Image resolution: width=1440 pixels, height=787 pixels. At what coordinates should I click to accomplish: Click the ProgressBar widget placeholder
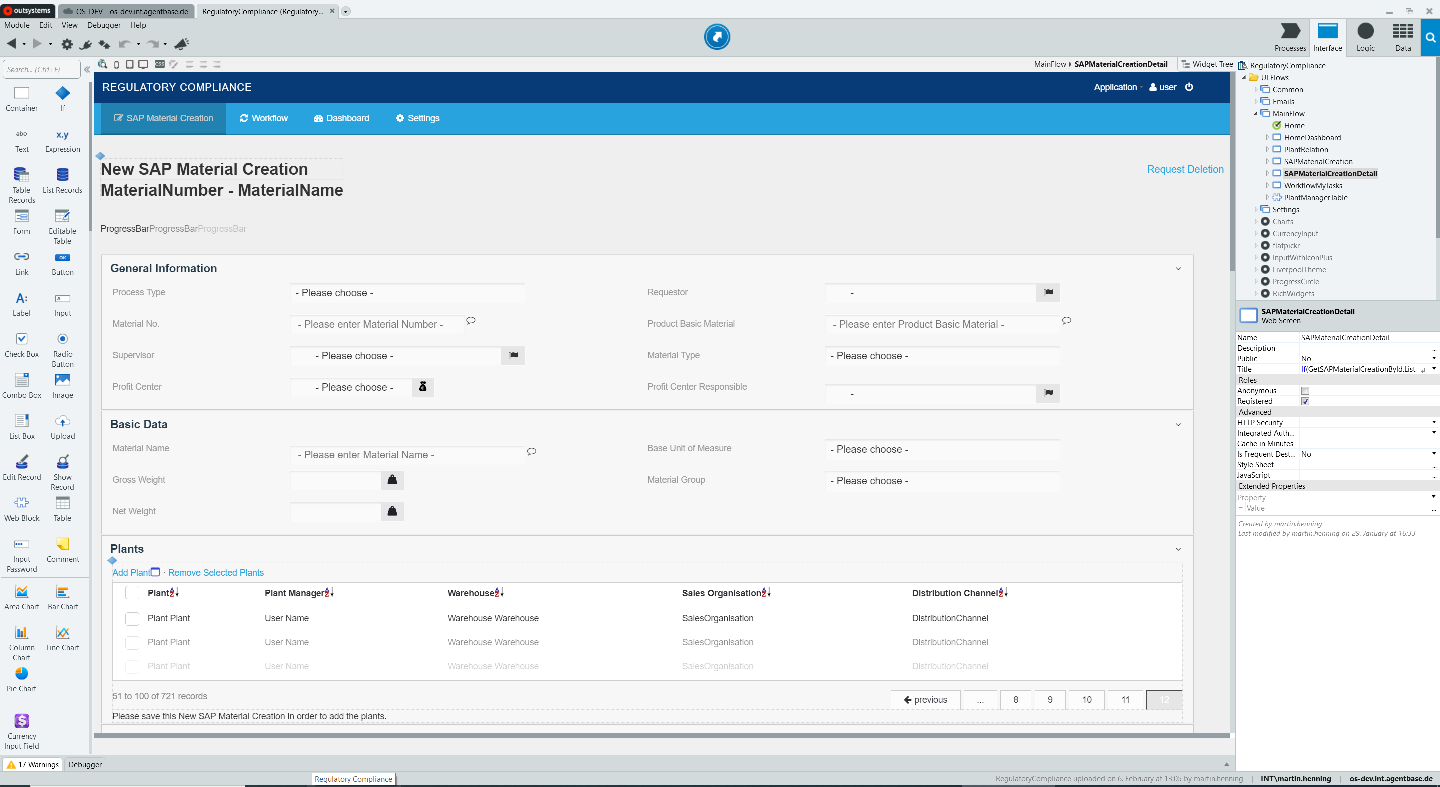coord(172,228)
